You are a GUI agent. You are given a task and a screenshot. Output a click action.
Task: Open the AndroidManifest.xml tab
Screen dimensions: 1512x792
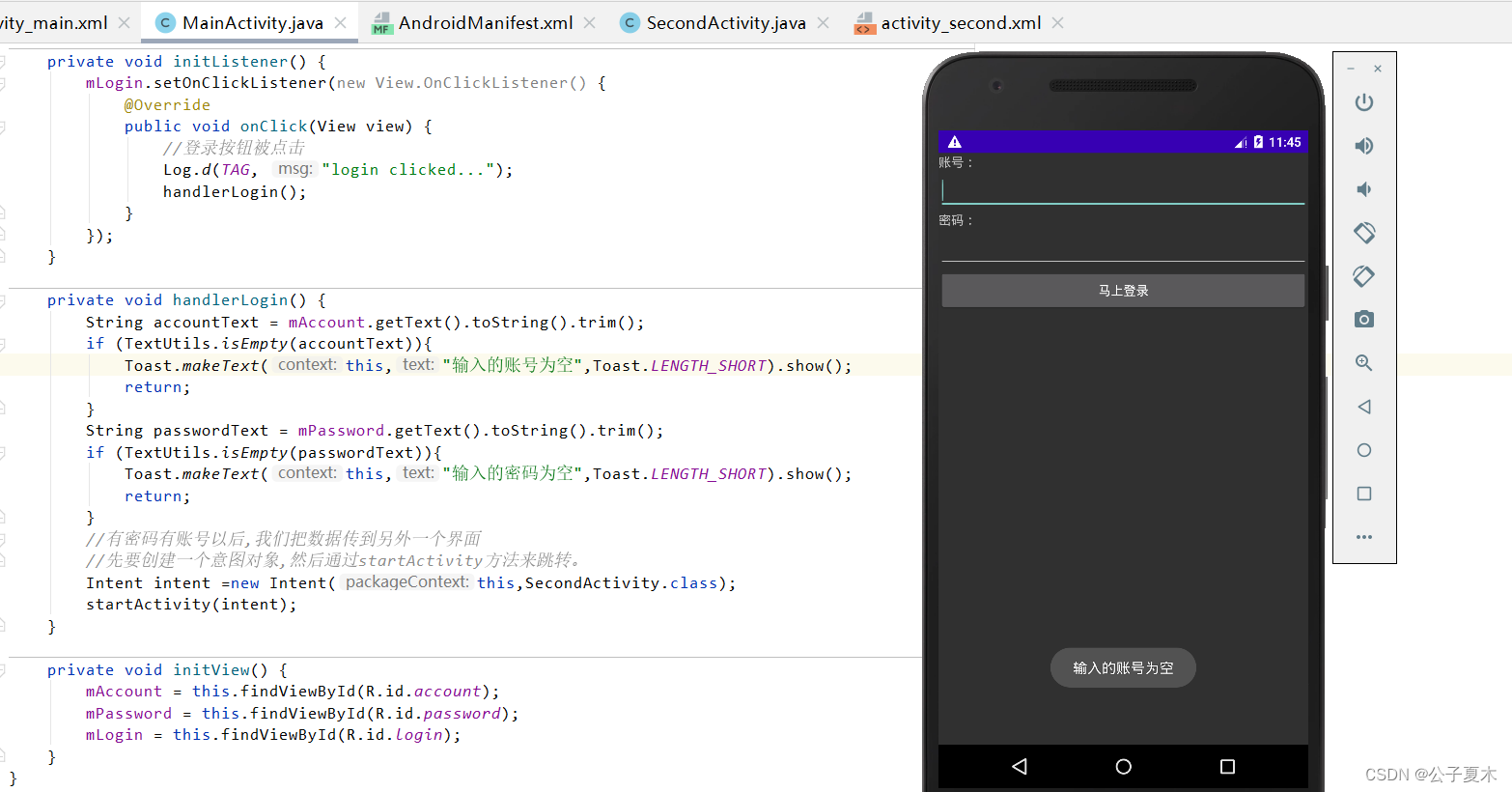coord(486,22)
